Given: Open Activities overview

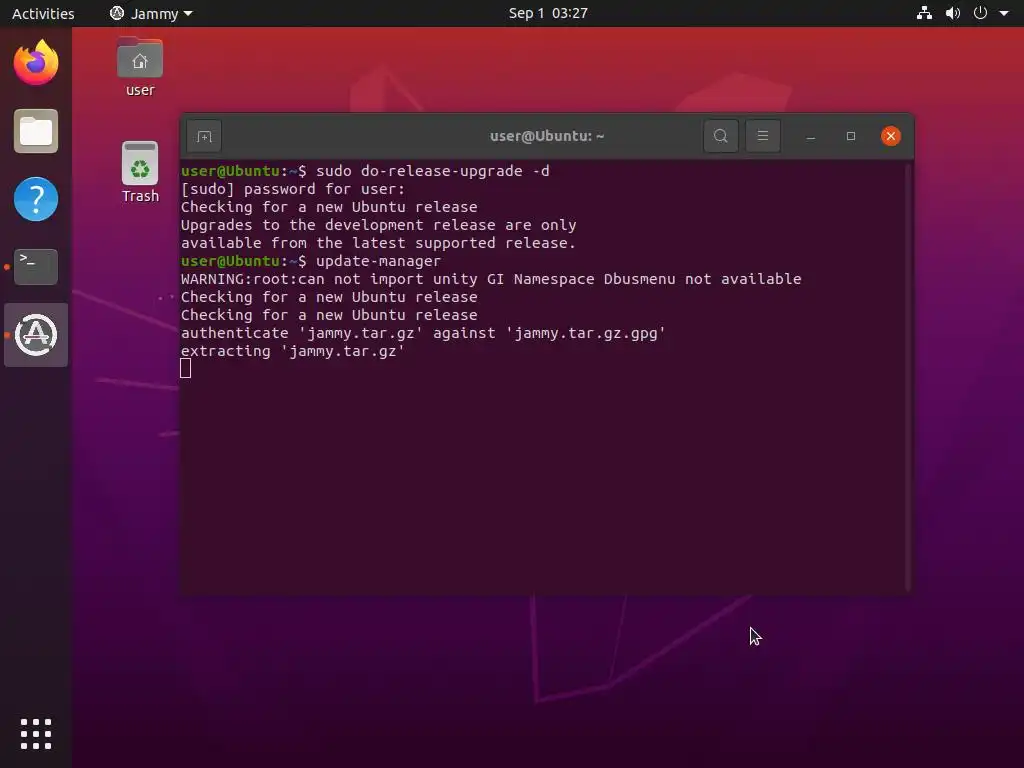Looking at the screenshot, I should click(x=43, y=13).
